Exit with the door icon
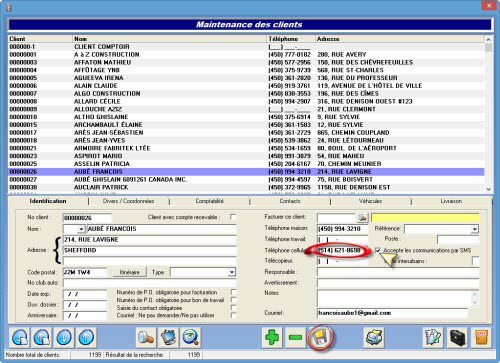The image size is (500, 363). tap(482, 337)
